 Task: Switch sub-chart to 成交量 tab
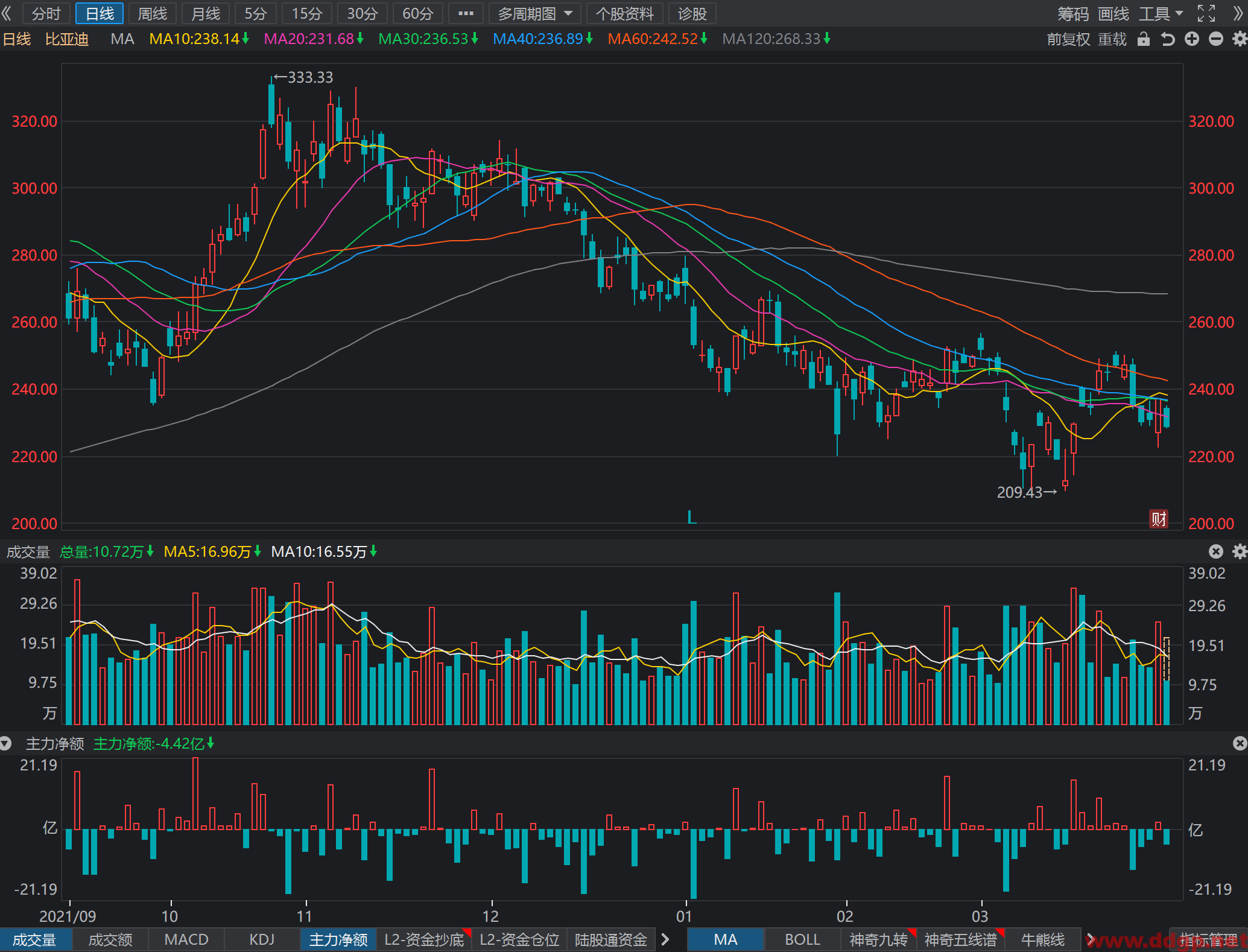[34, 940]
